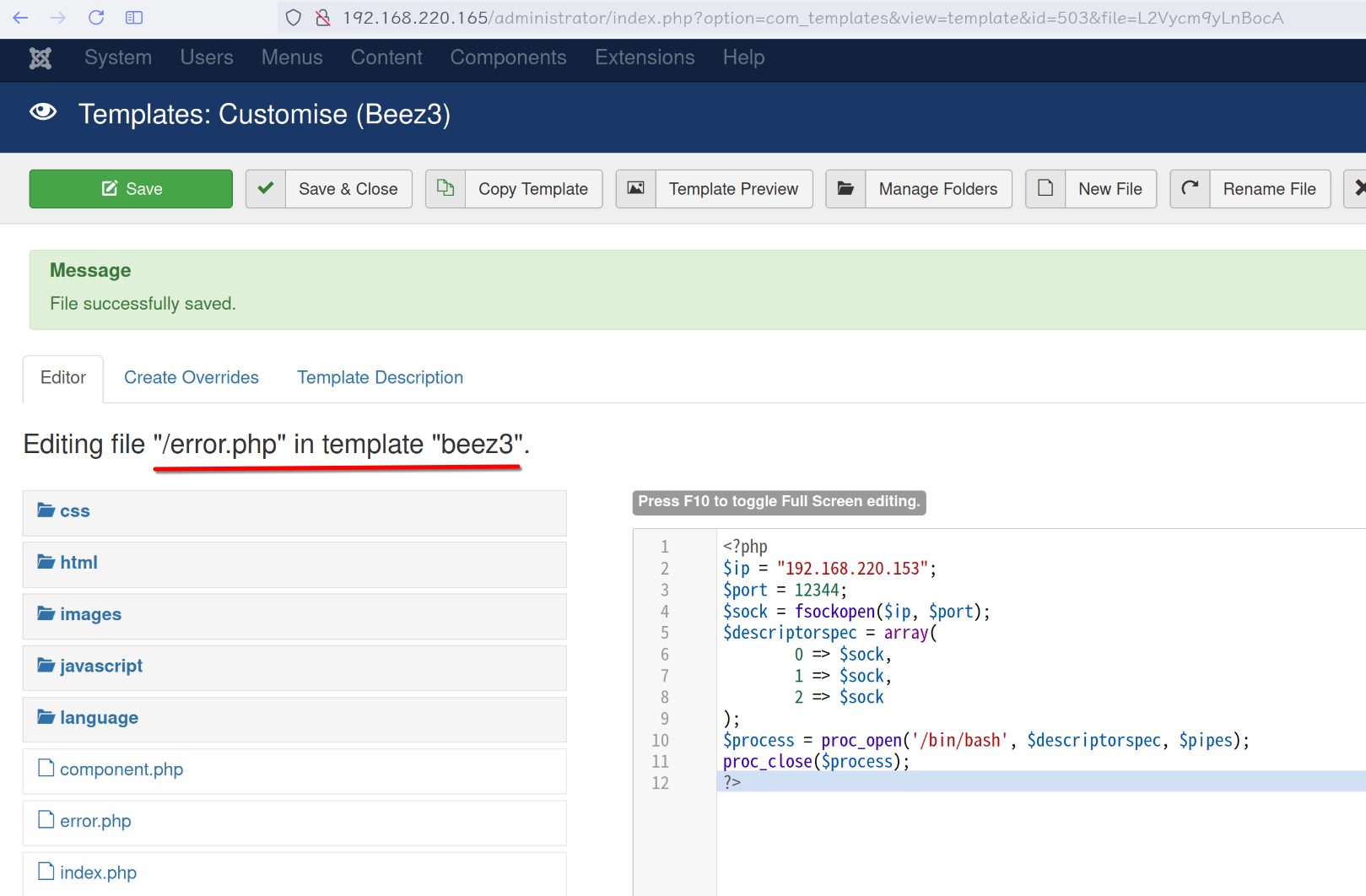Image resolution: width=1366 pixels, height=896 pixels.
Task: Click the shield tracking protection icon
Action: point(294,18)
